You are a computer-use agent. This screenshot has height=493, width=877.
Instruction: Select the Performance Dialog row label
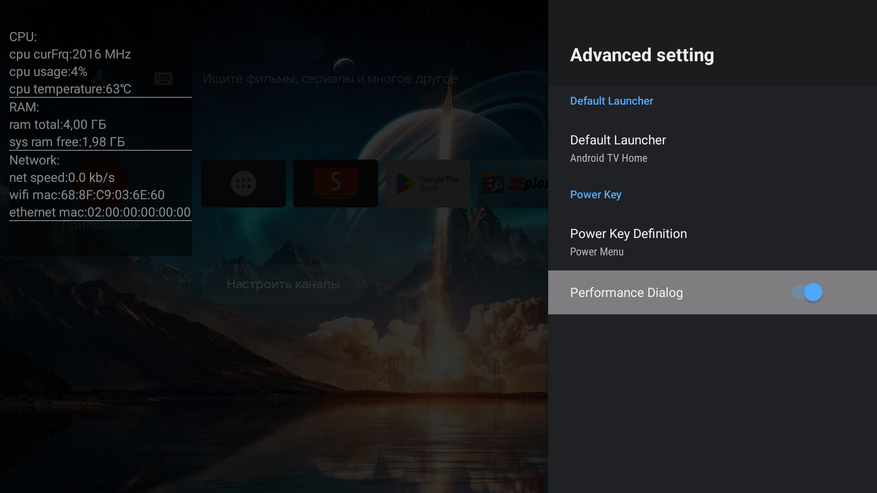click(x=626, y=293)
